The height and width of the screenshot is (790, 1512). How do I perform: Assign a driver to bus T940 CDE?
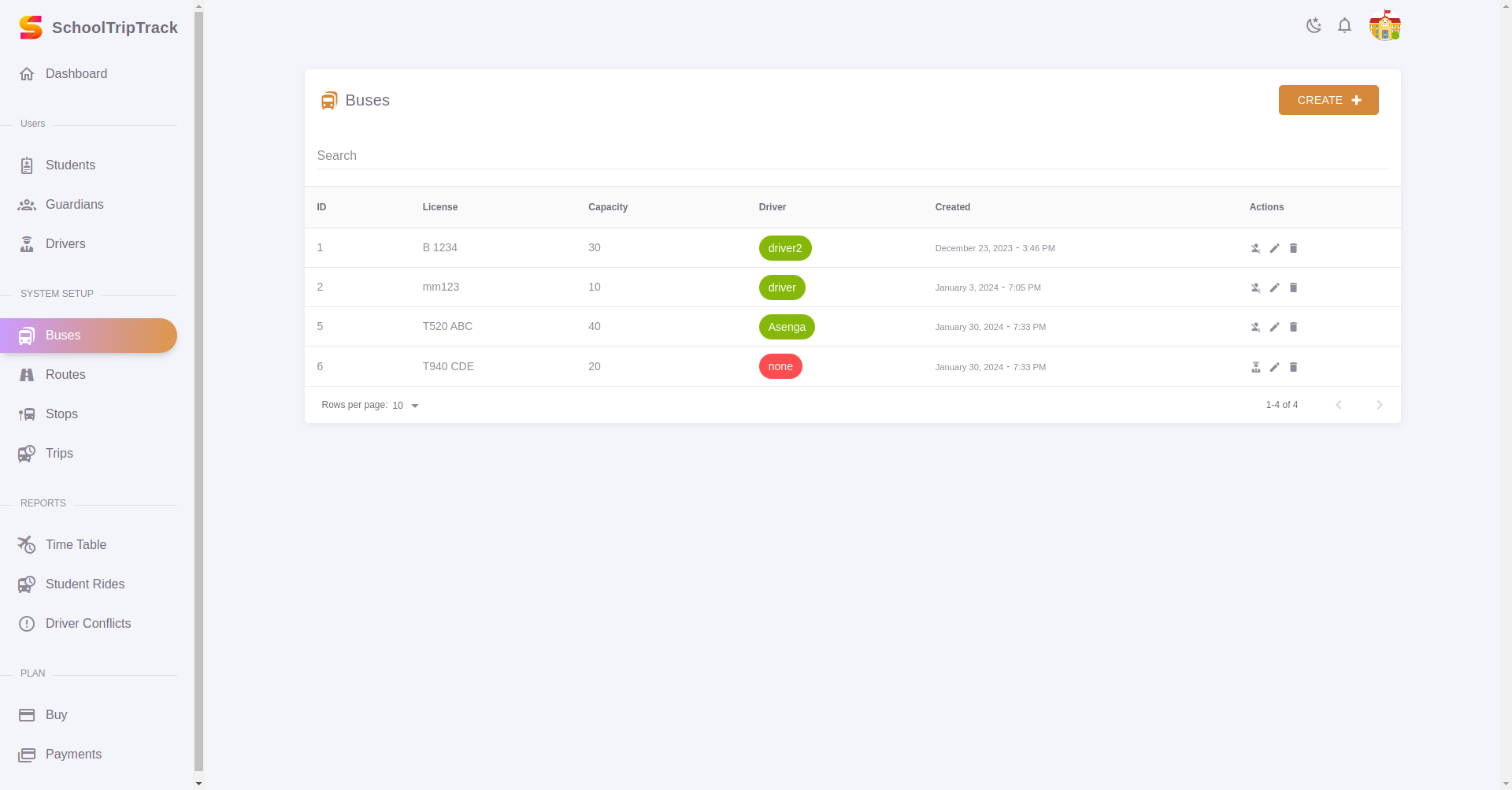[1255, 367]
